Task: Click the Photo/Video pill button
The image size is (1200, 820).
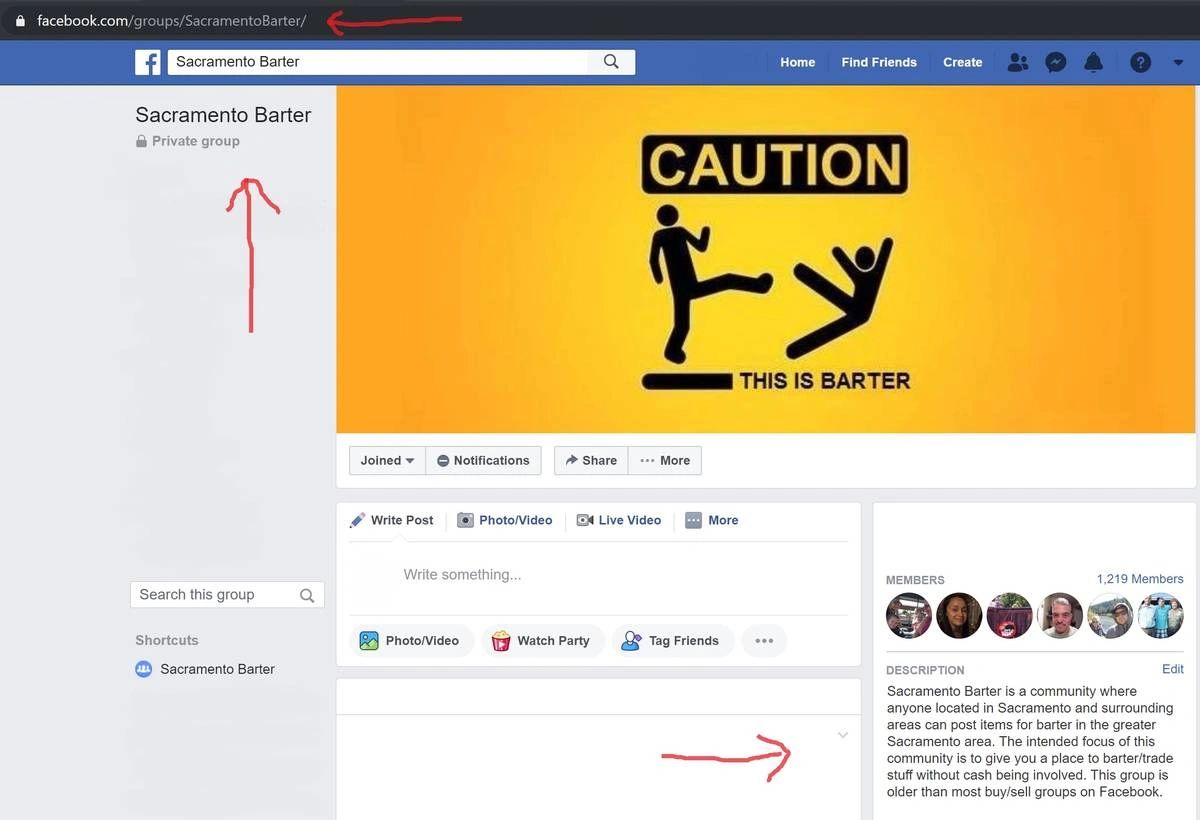Action: click(x=410, y=640)
